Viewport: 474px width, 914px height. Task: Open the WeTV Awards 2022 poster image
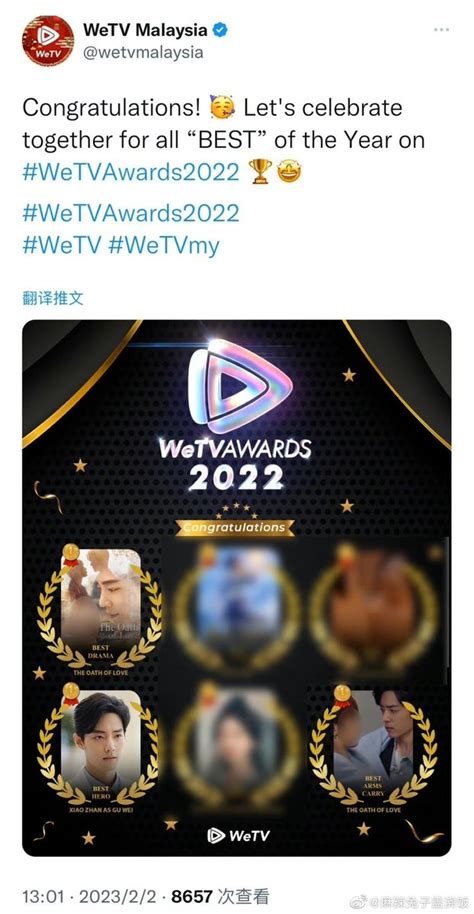coord(237,588)
